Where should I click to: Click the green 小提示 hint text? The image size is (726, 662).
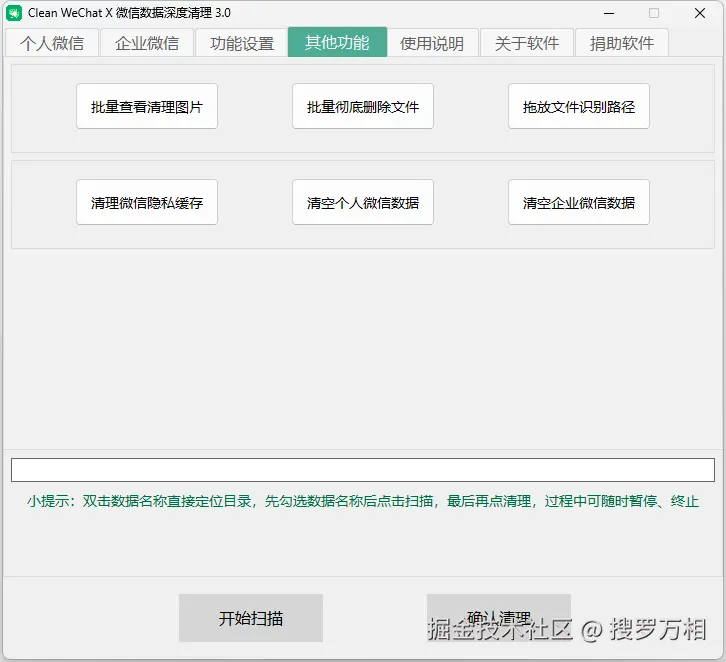363,501
